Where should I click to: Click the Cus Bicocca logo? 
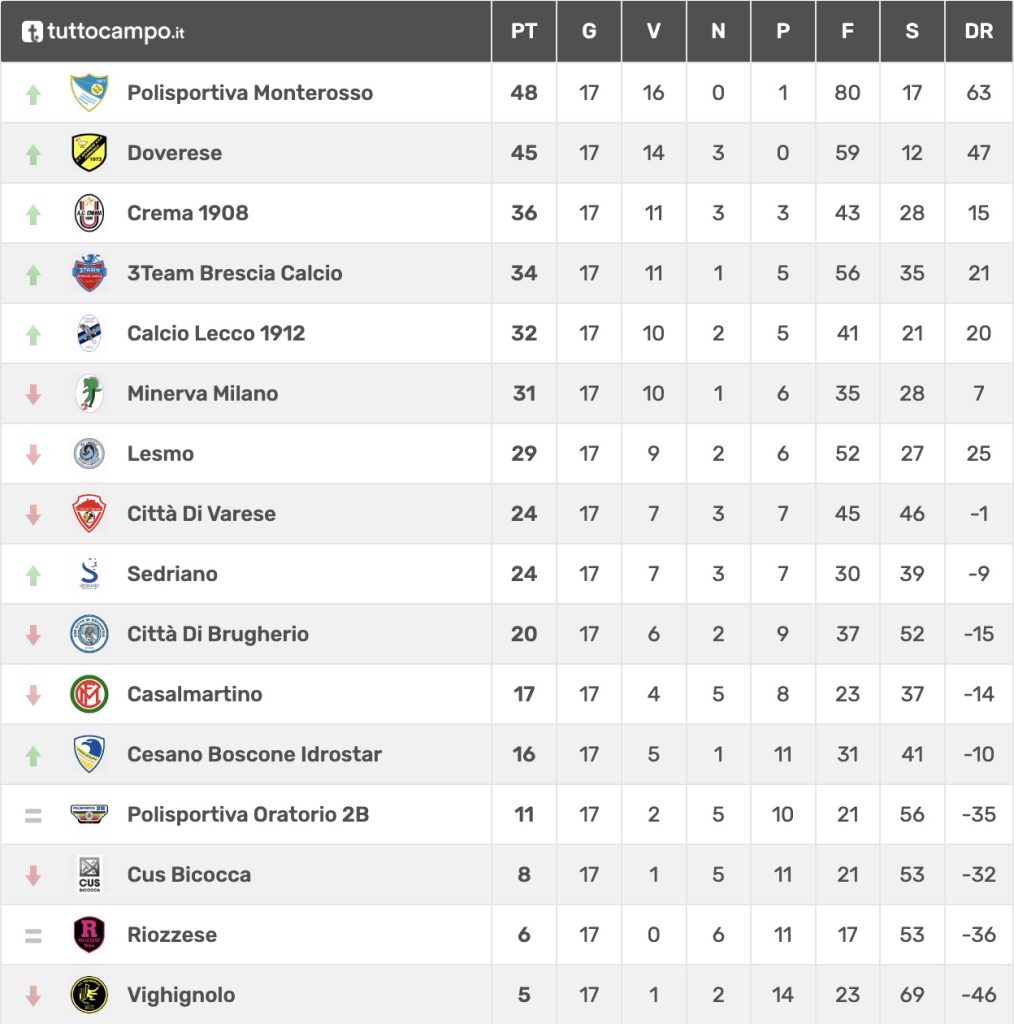(89, 874)
